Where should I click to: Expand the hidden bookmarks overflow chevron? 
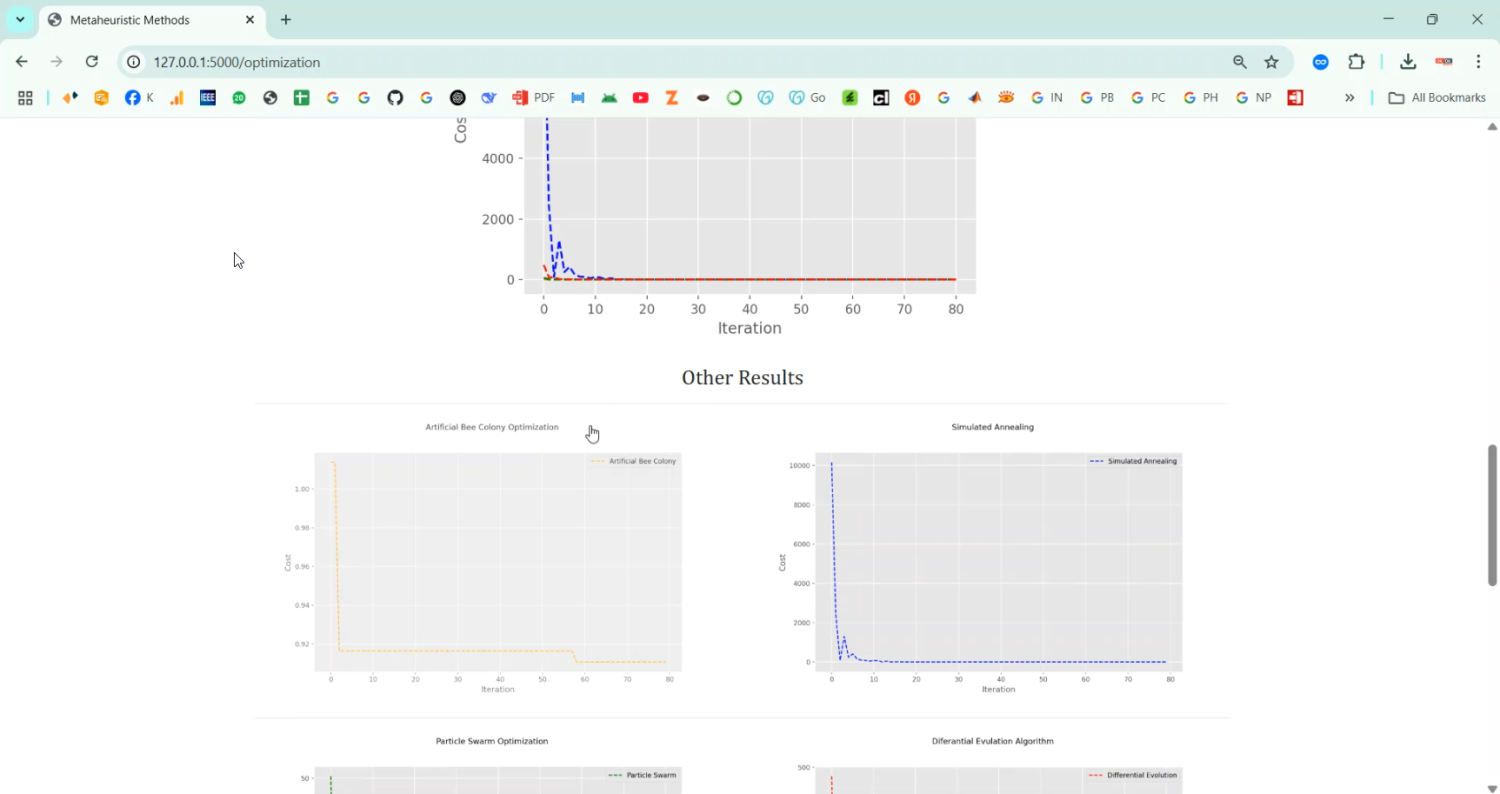pyautogui.click(x=1349, y=98)
